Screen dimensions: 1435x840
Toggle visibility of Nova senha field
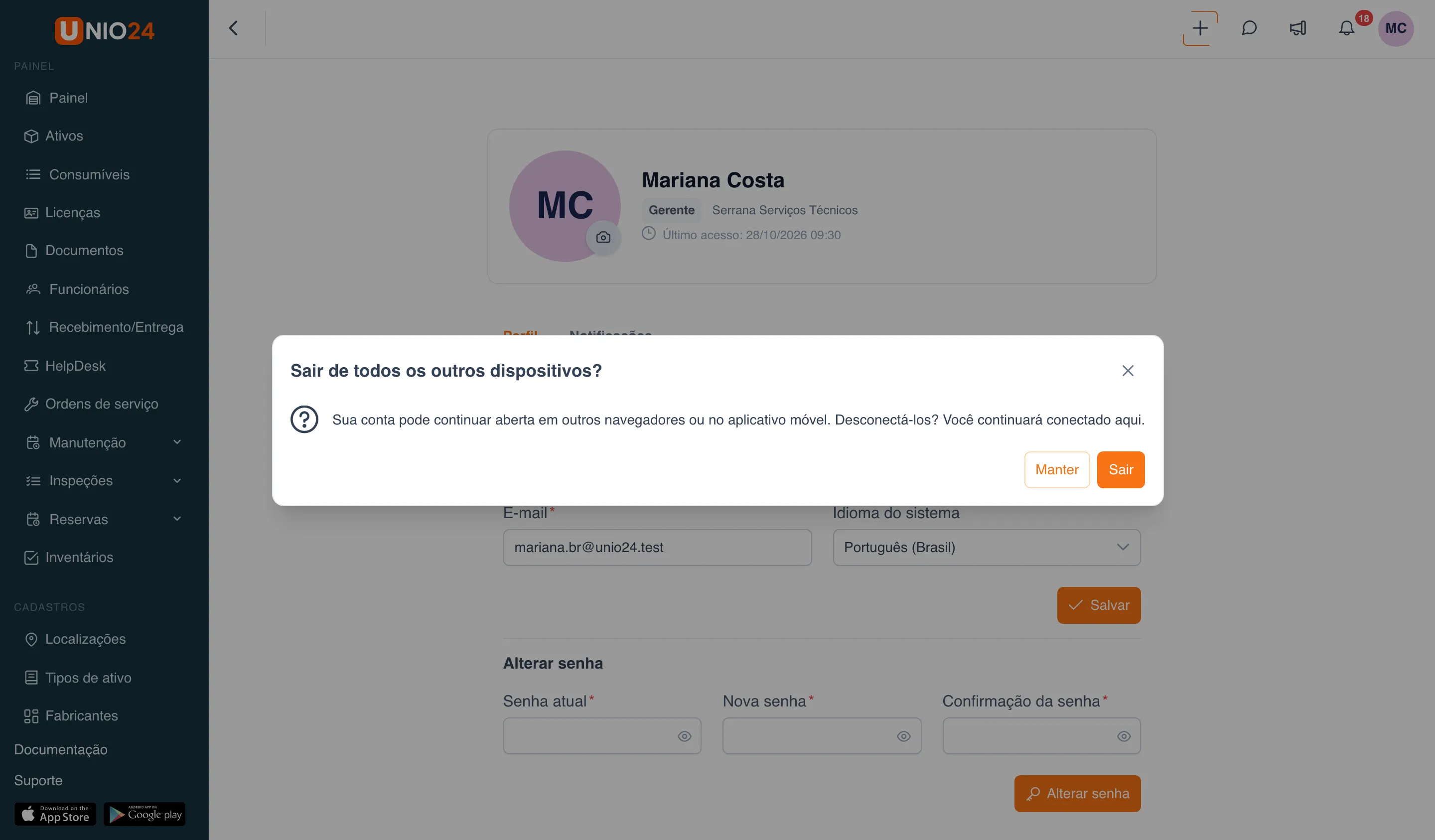[903, 736]
